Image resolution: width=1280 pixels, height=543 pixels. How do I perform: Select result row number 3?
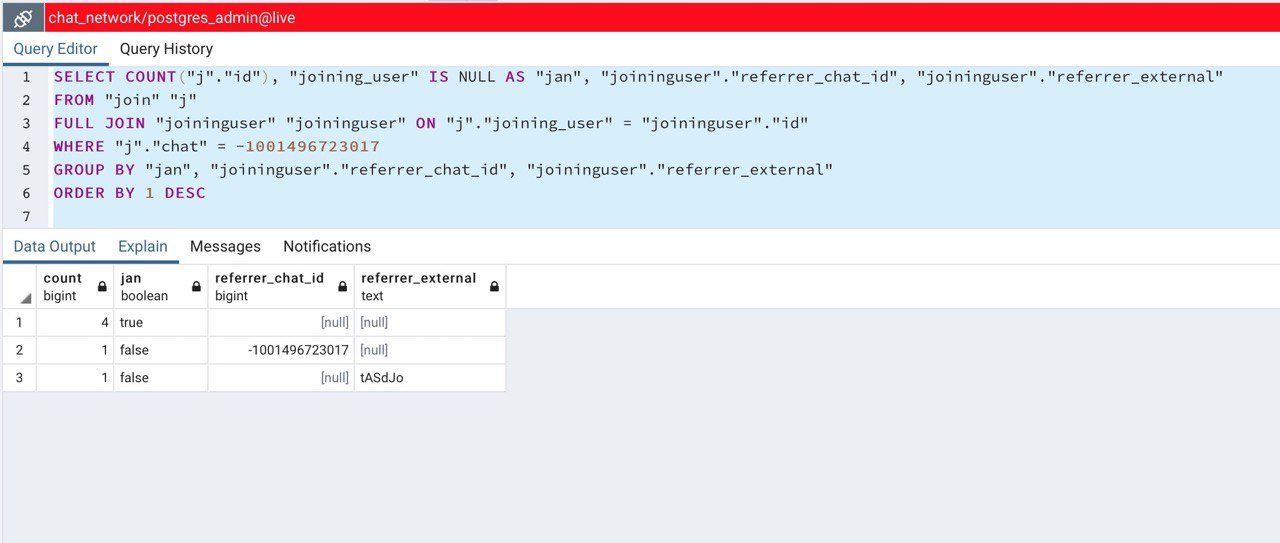pyautogui.click(x=19, y=378)
